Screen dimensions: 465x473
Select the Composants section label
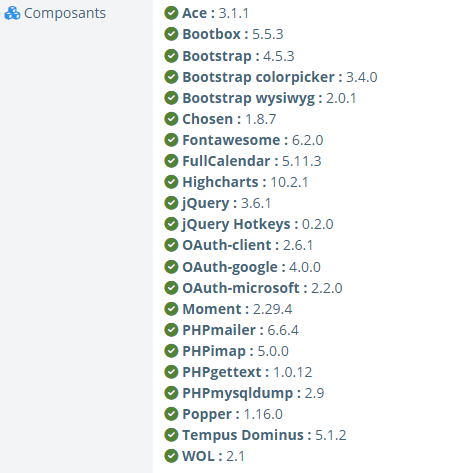[x=65, y=13]
